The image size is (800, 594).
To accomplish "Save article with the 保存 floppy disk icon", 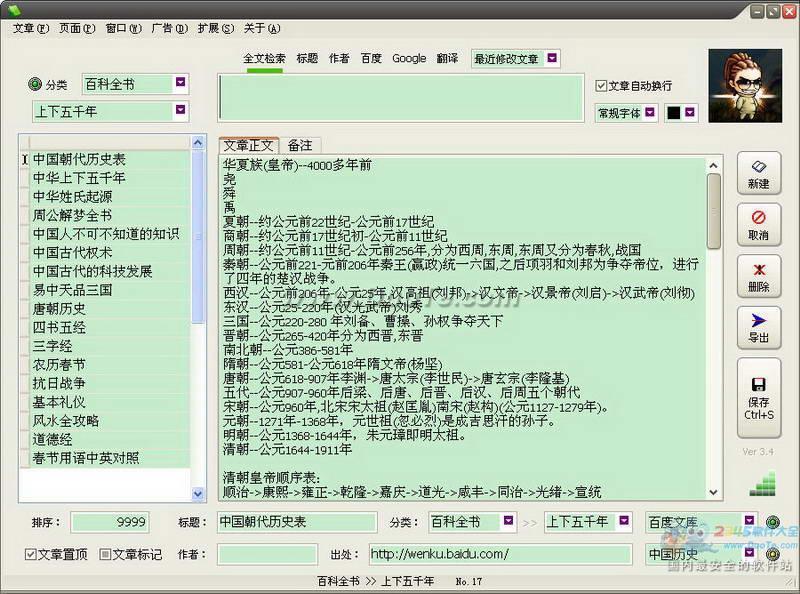I will (758, 396).
